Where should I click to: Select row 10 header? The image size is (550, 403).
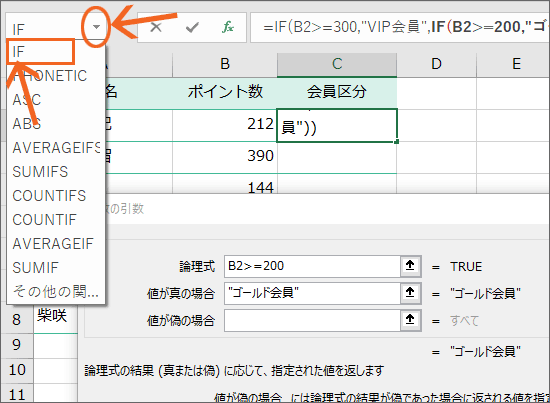tap(16, 370)
